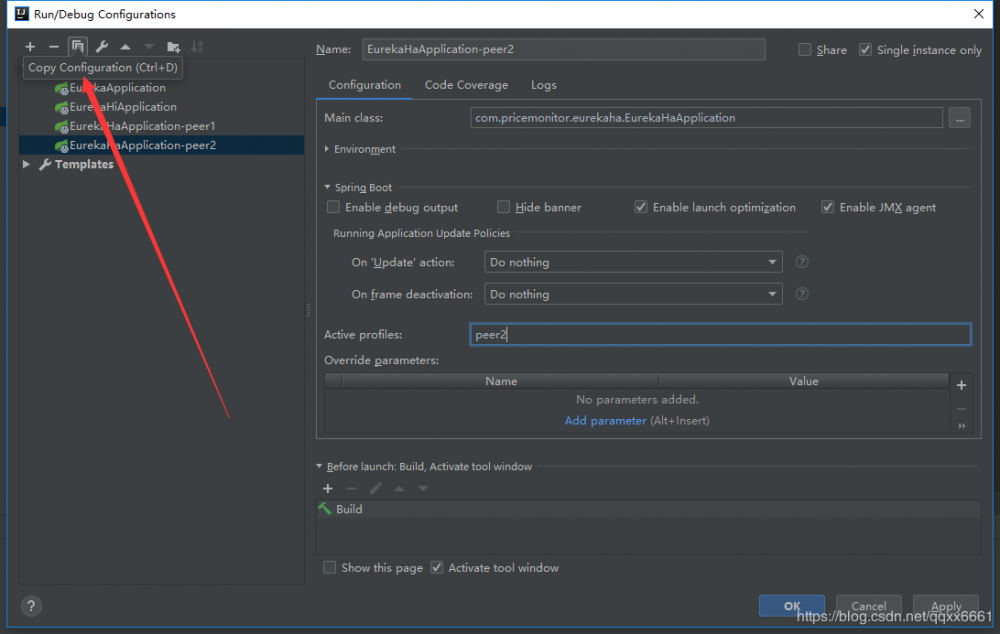Toggle the Hide banner checkbox
The width and height of the screenshot is (1000, 634).
504,207
